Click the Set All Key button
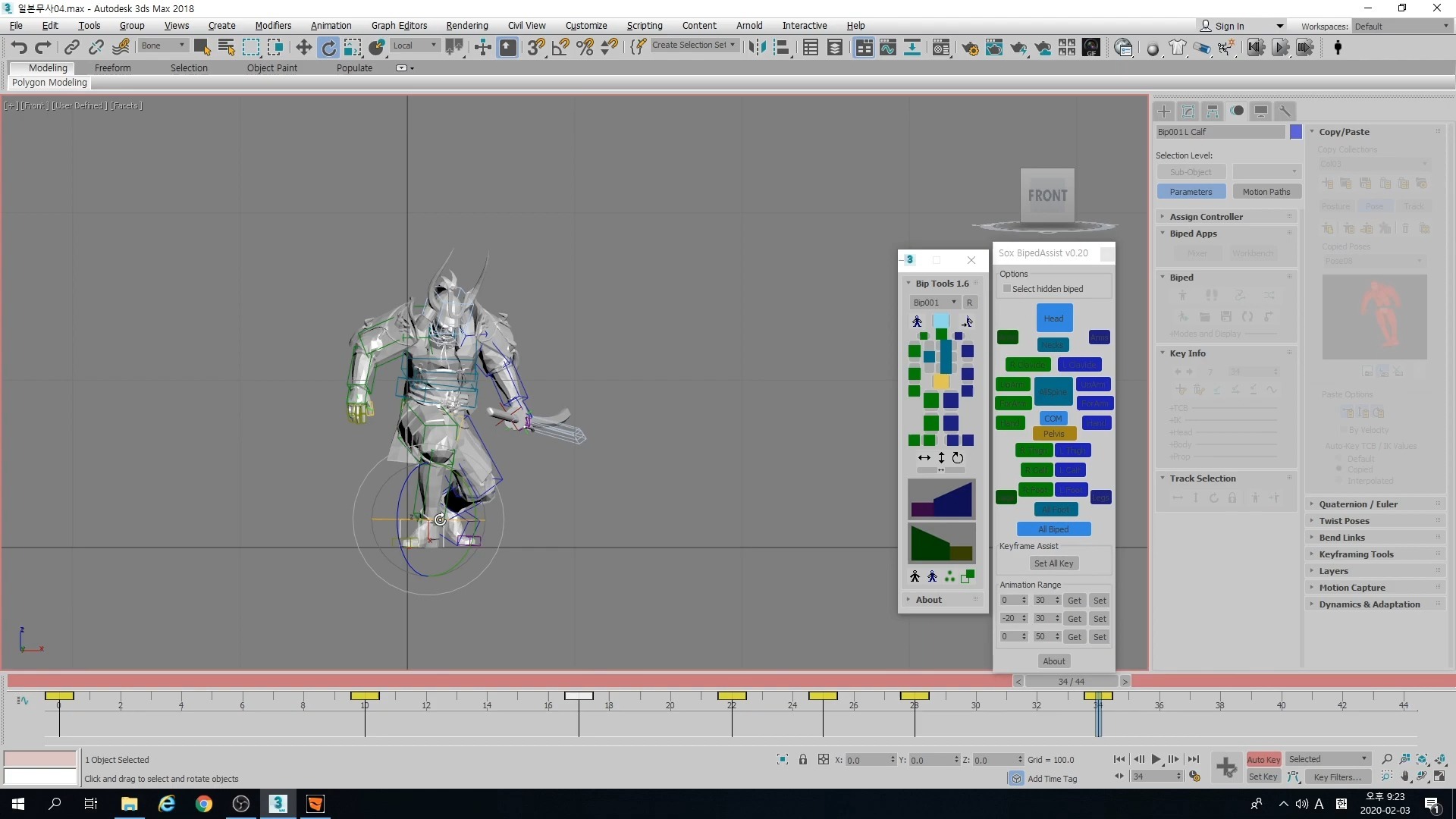The image size is (1456, 819). click(x=1053, y=563)
